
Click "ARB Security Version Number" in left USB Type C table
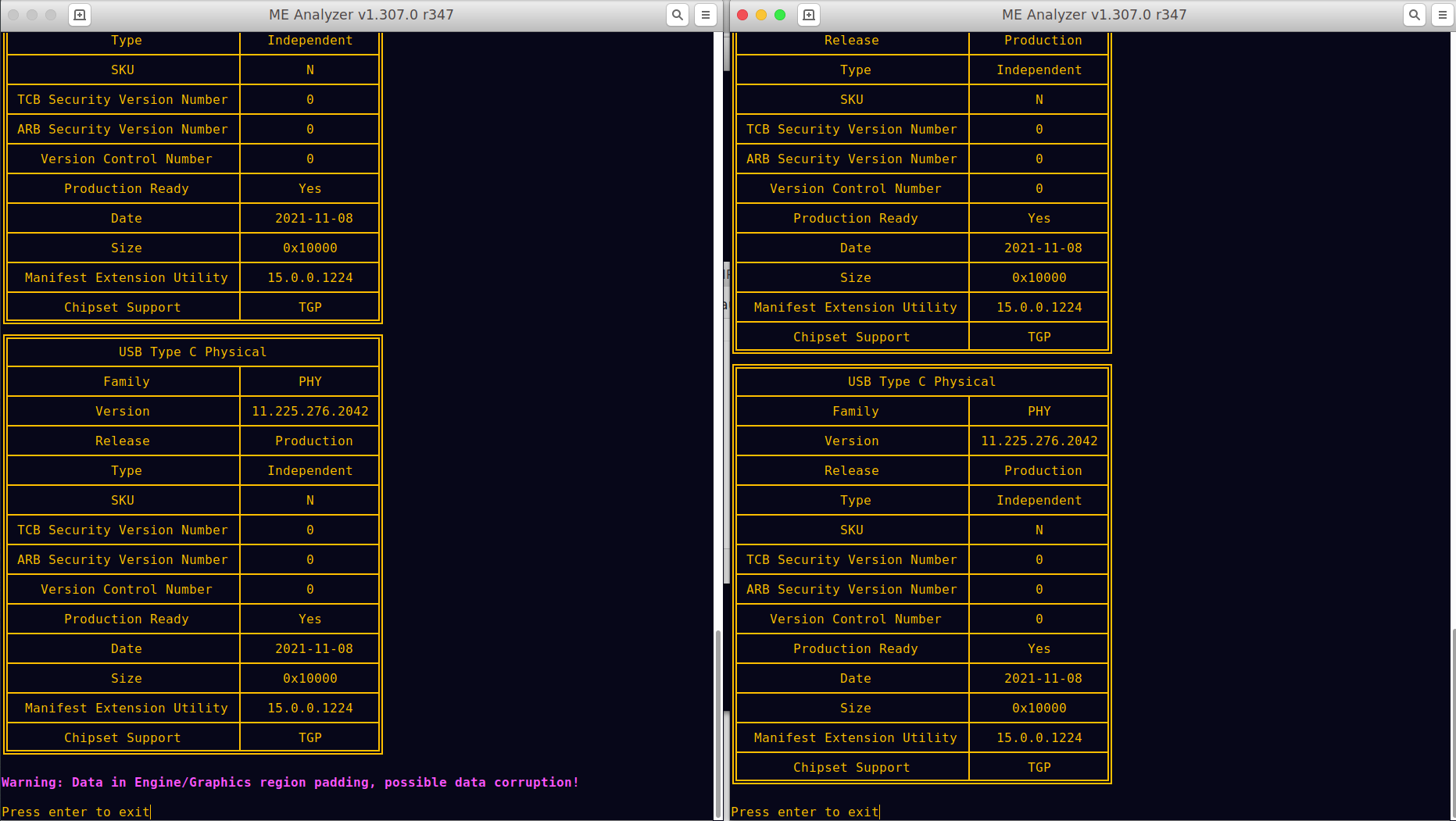click(x=123, y=559)
